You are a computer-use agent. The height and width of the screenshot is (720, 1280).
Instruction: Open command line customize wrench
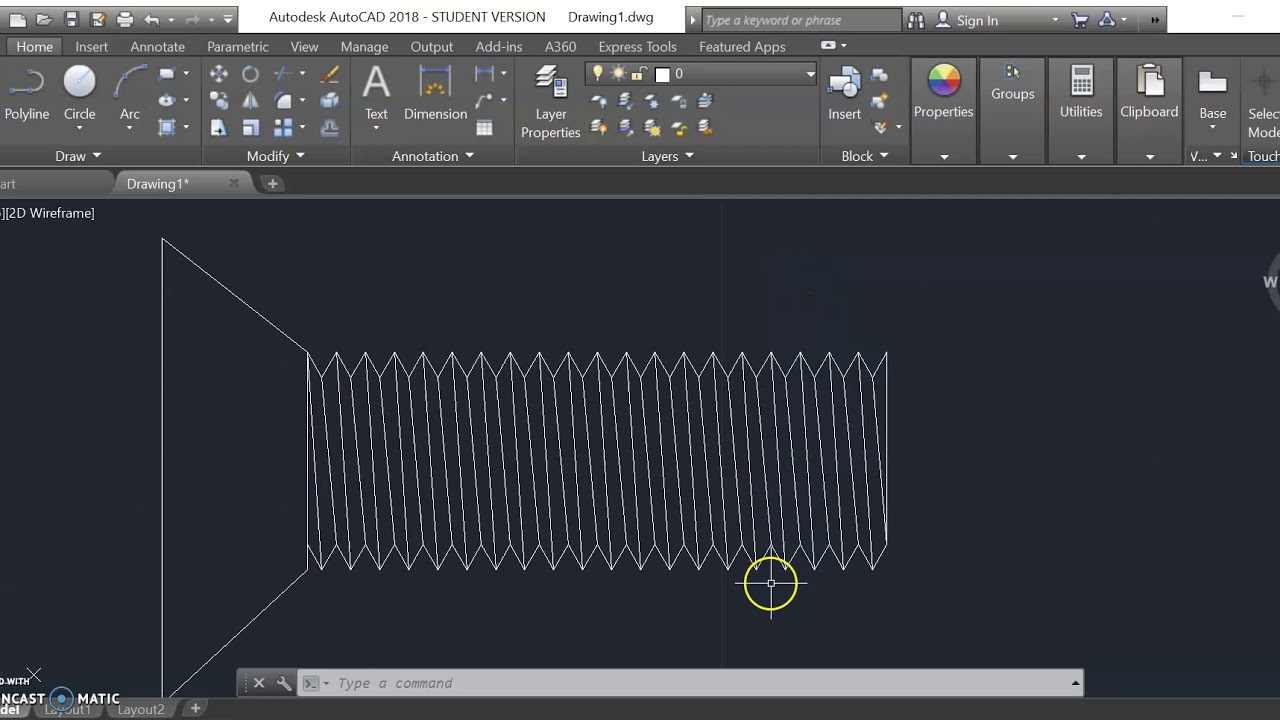pos(284,683)
